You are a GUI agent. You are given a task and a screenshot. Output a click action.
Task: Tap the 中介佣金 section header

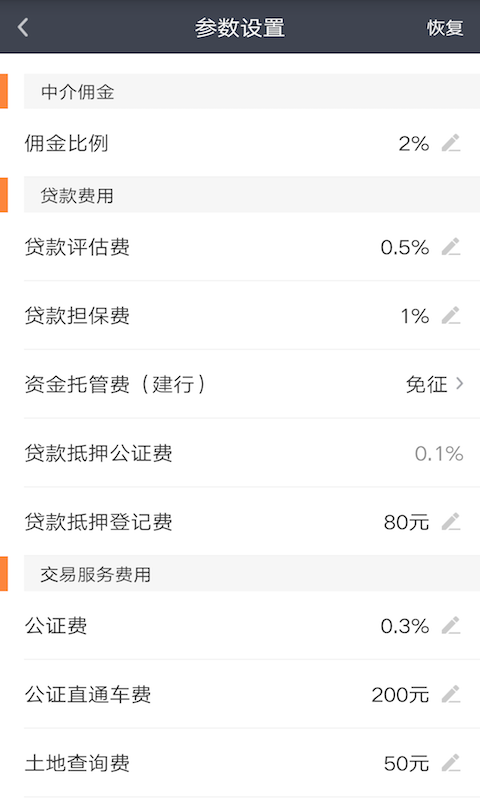(x=251, y=91)
